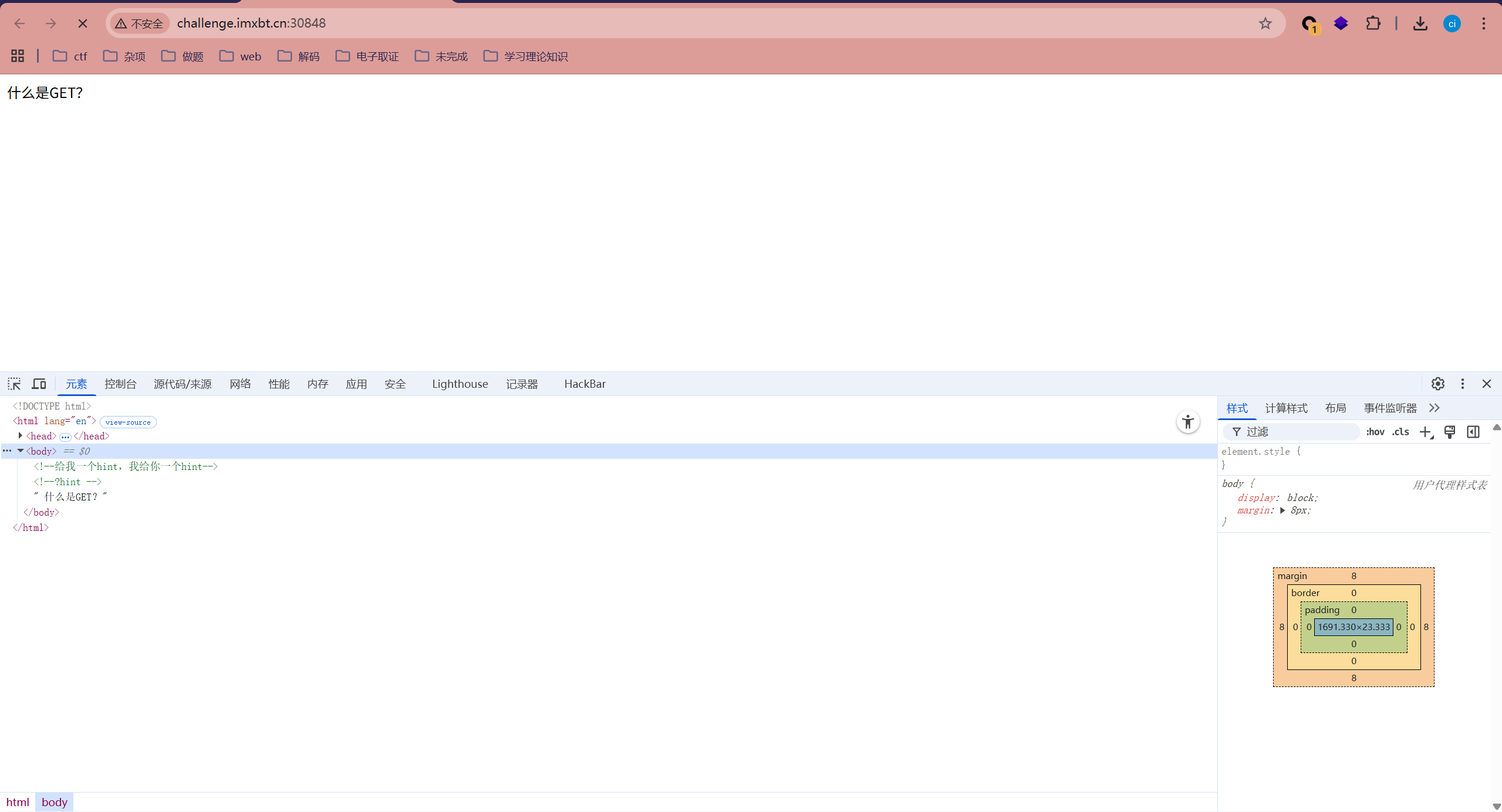
Task: Collapse the body element node
Action: pyautogui.click(x=21, y=451)
